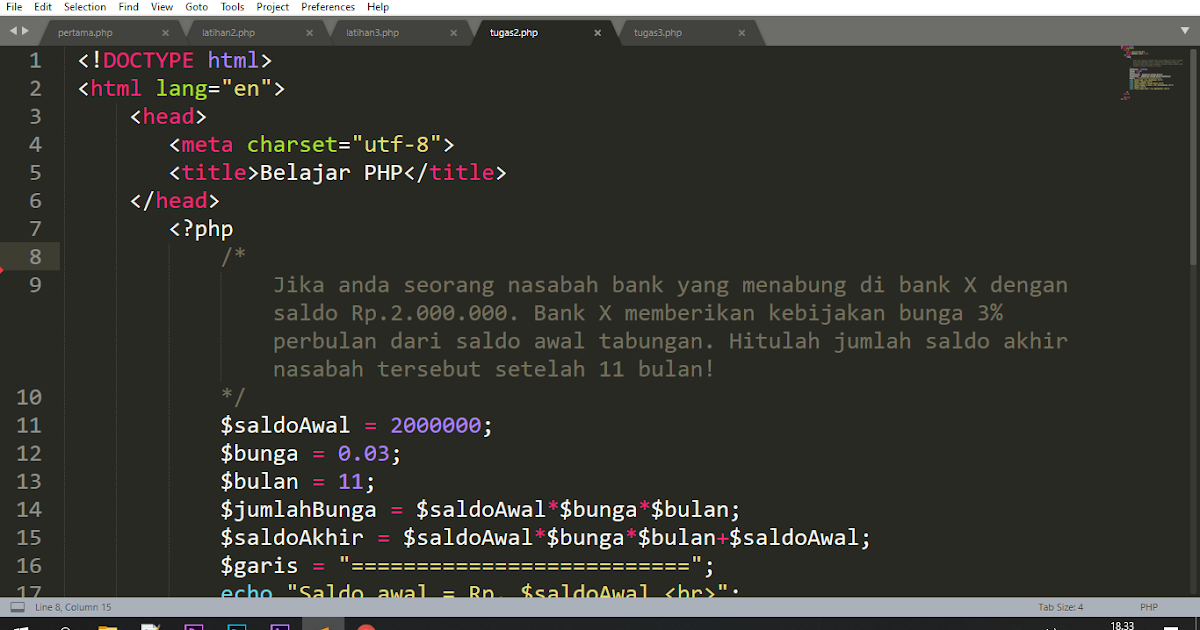1200x630 pixels.
Task: Click the next file navigation arrow
Action: click(x=24, y=30)
